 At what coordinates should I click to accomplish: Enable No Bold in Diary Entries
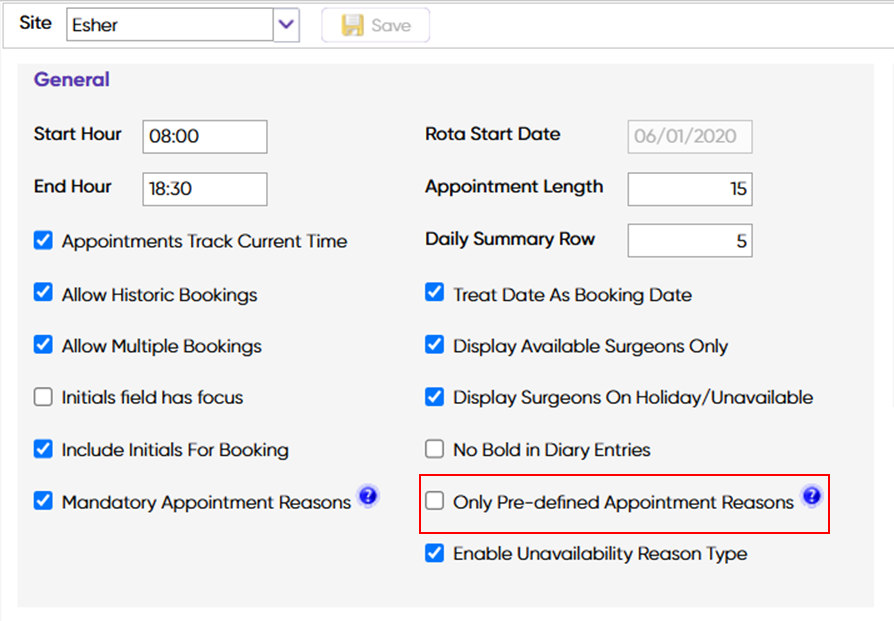pos(434,449)
